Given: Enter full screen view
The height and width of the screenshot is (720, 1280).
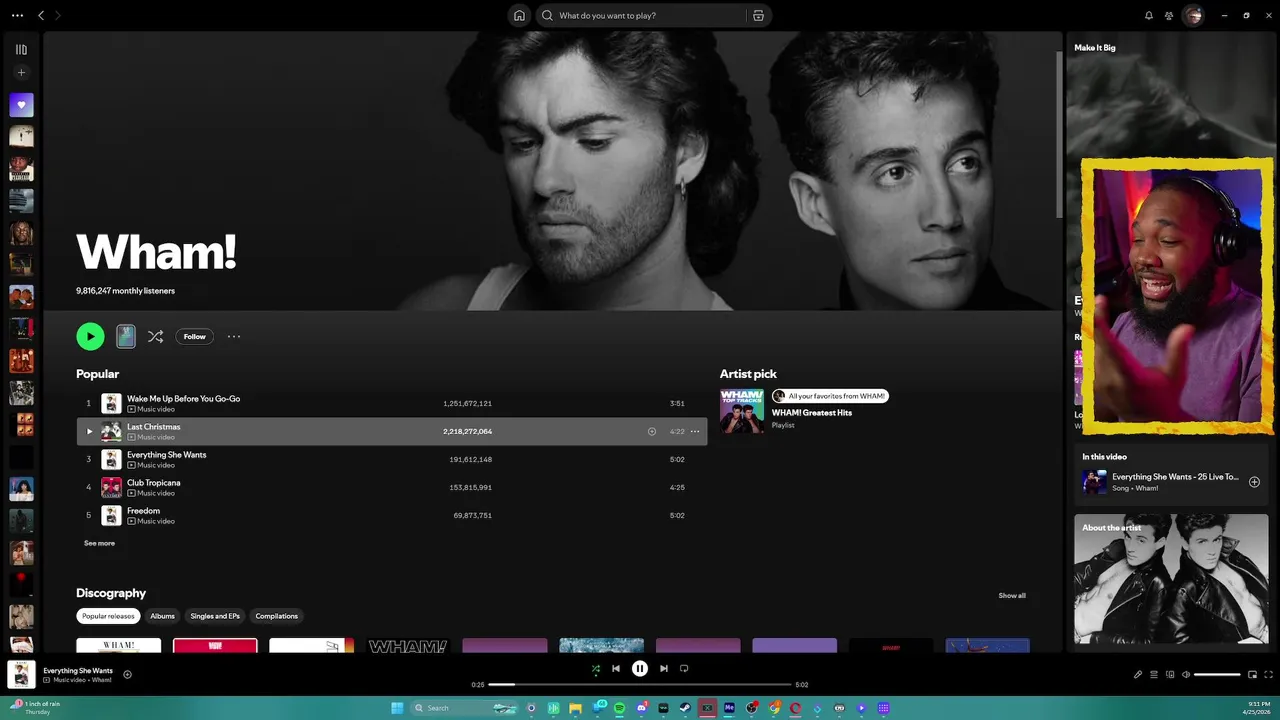Looking at the screenshot, I should [1268, 674].
